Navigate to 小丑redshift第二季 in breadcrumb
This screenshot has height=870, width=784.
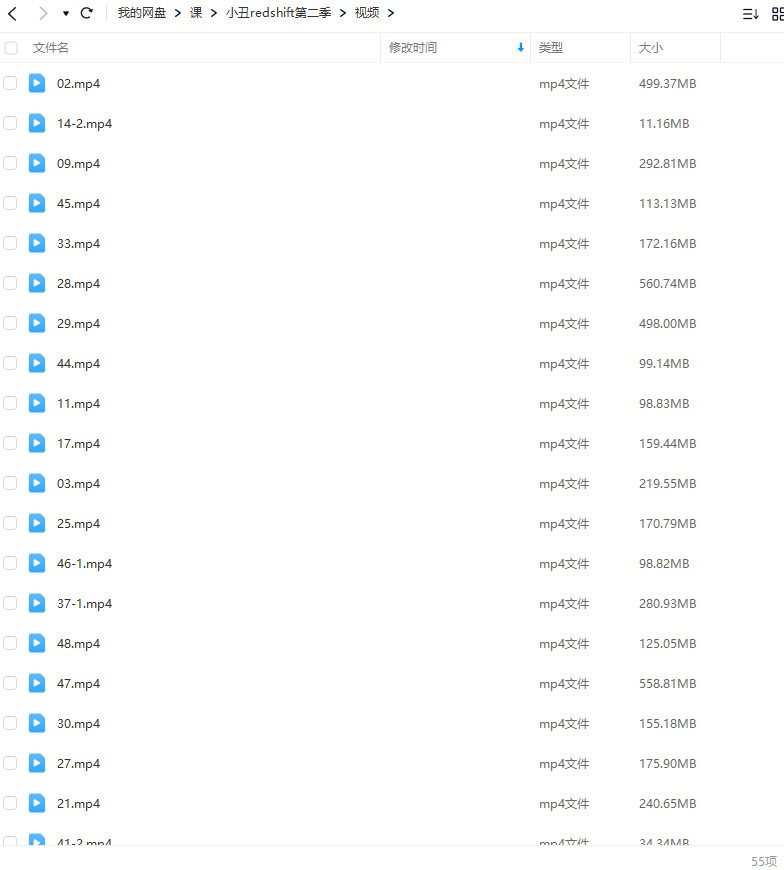click(279, 13)
